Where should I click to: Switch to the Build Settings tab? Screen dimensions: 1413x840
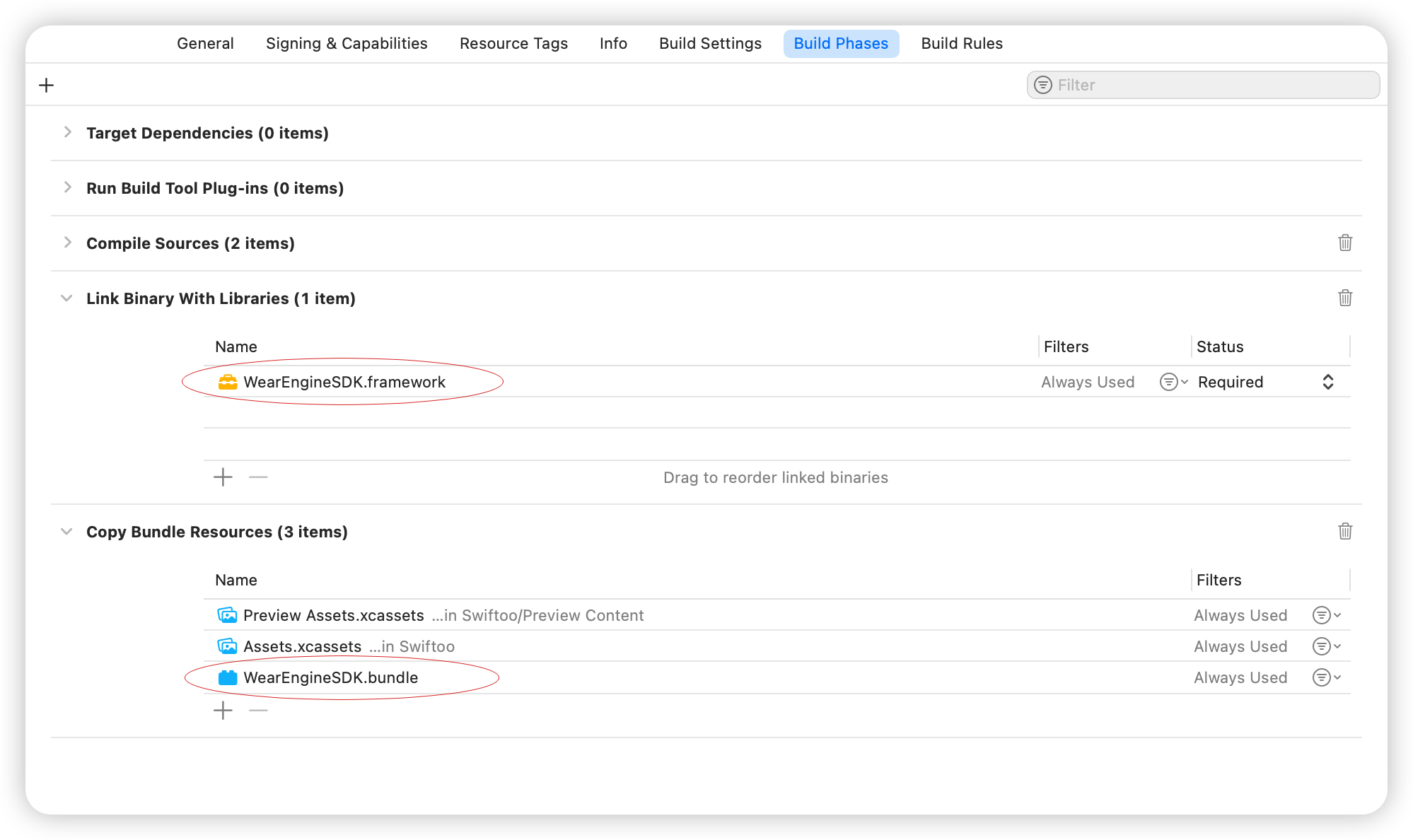coord(710,43)
